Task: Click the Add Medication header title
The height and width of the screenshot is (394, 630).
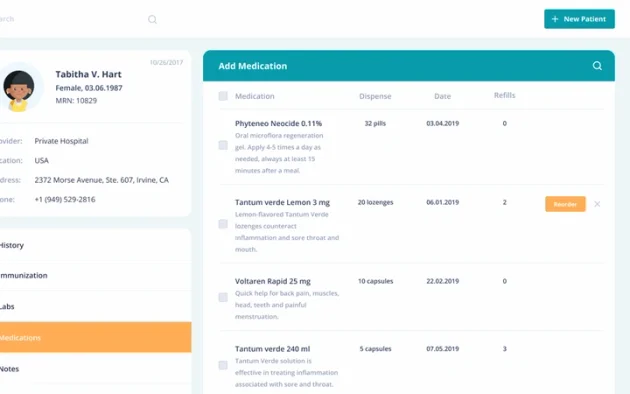Action: 253,66
